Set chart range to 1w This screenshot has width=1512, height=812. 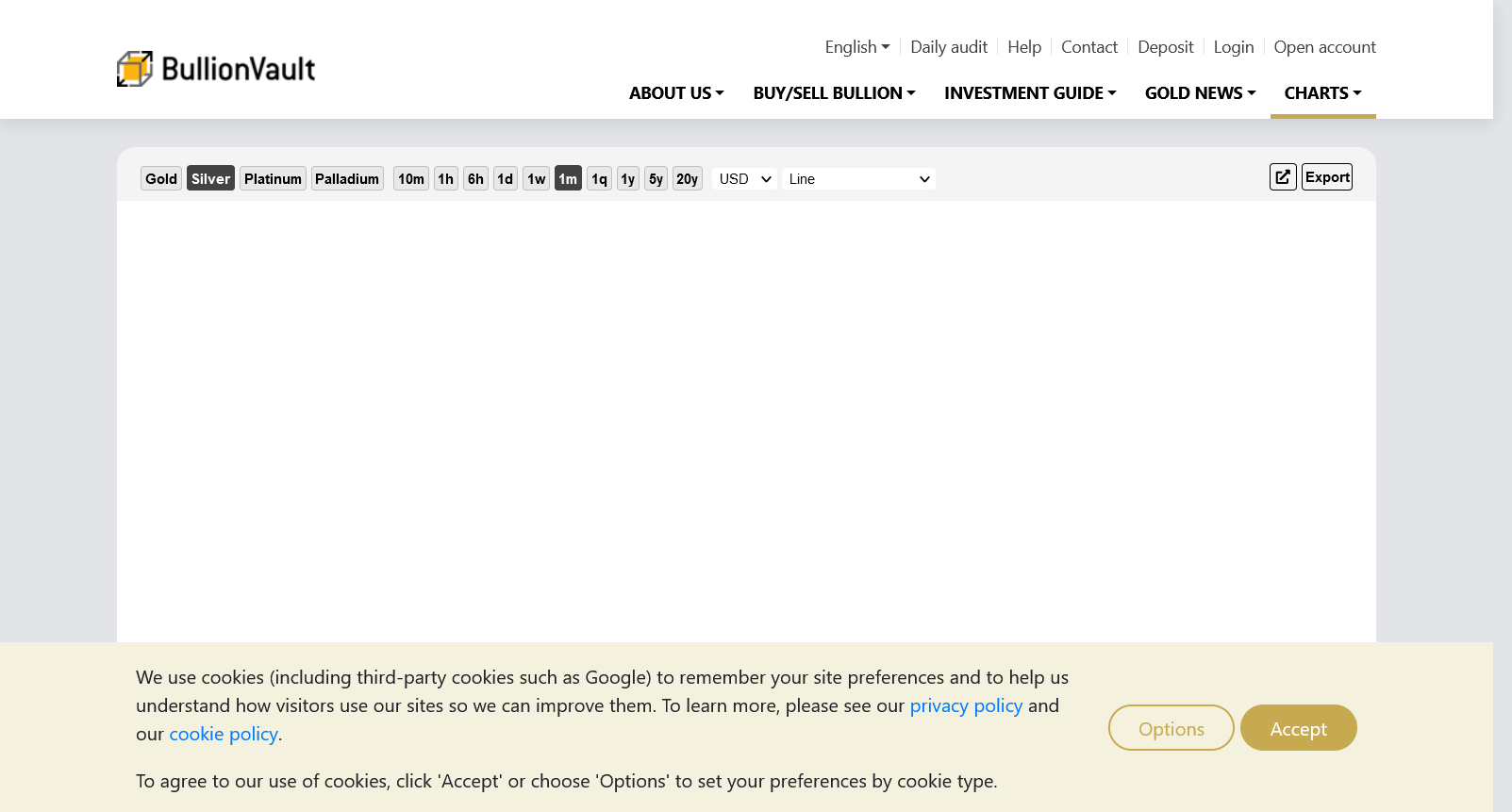[x=536, y=179]
